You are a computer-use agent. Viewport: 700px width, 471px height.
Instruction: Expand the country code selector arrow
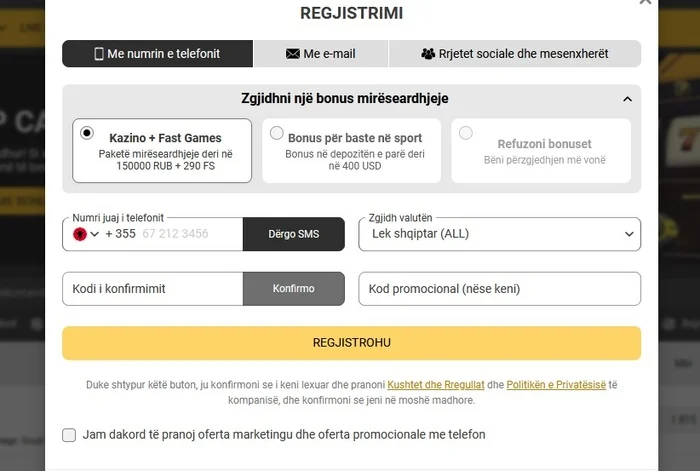point(95,234)
